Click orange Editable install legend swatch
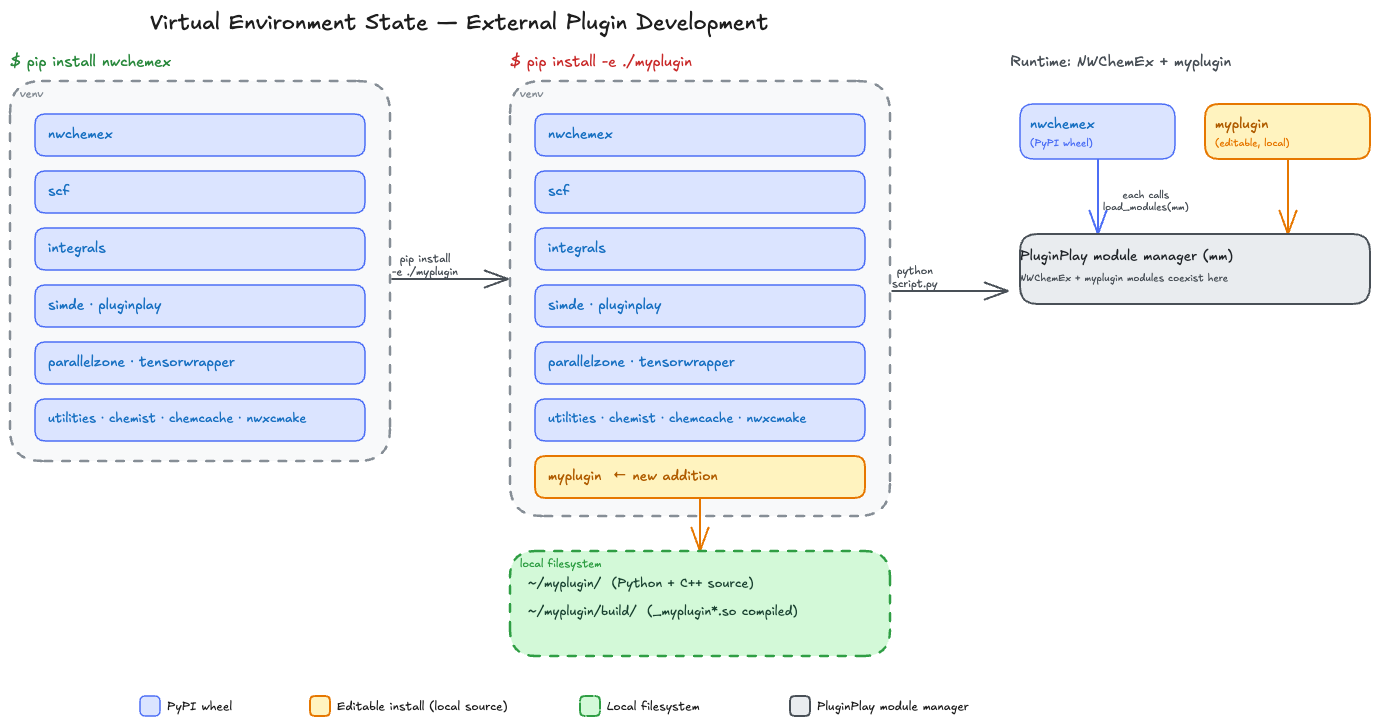 click(x=320, y=706)
